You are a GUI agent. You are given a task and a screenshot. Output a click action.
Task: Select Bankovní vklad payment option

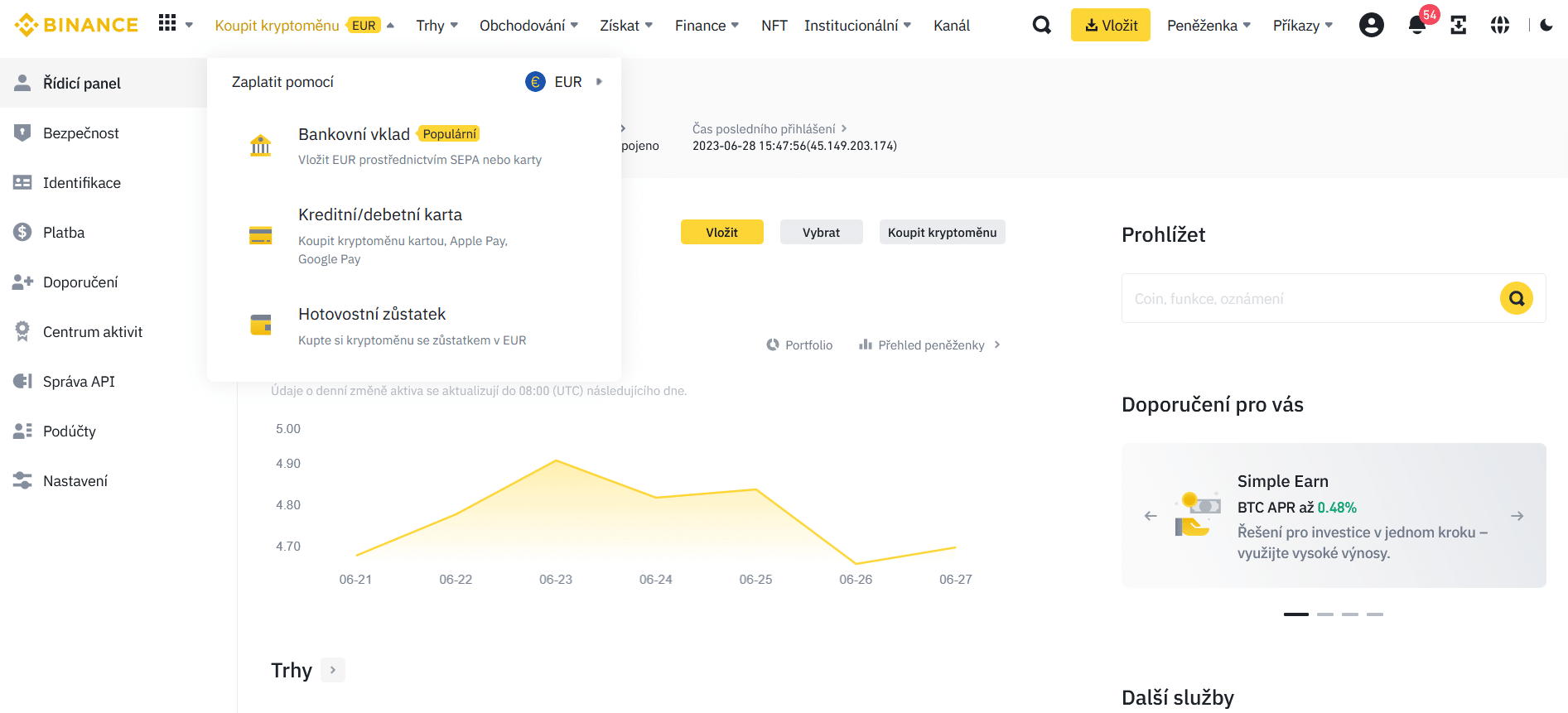[414, 146]
